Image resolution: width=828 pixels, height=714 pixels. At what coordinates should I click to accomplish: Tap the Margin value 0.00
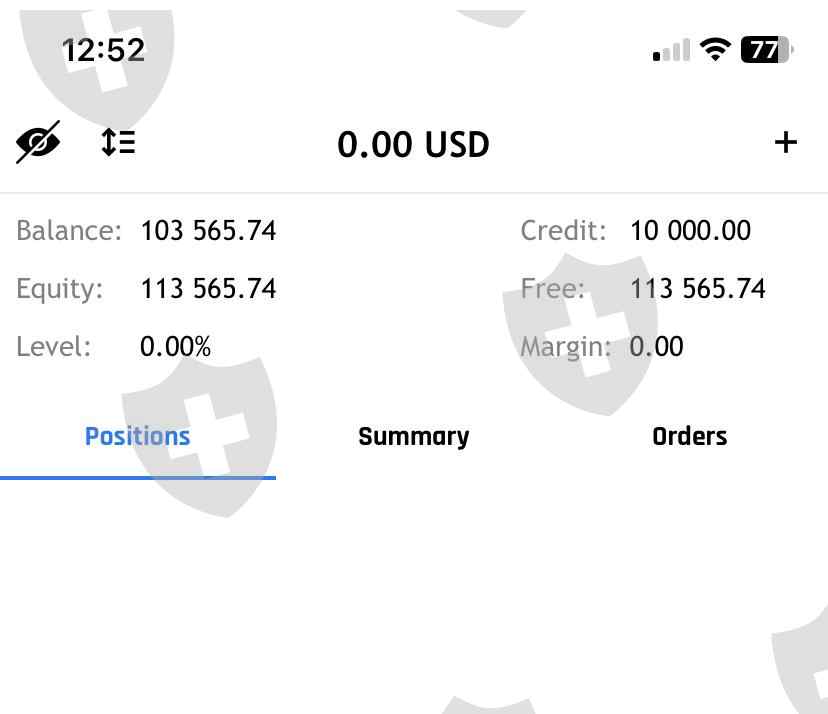656,347
